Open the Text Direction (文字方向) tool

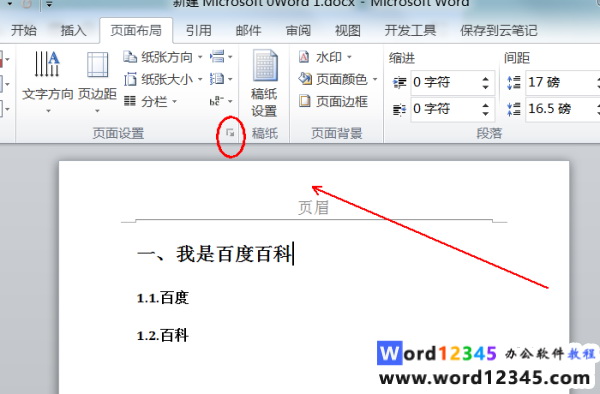pos(47,81)
